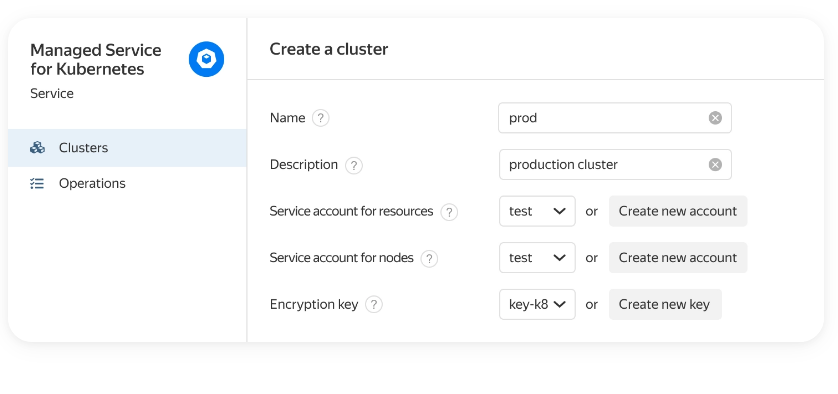The width and height of the screenshot is (838, 394).
Task: Show help for Encryption key
Action: 374,305
